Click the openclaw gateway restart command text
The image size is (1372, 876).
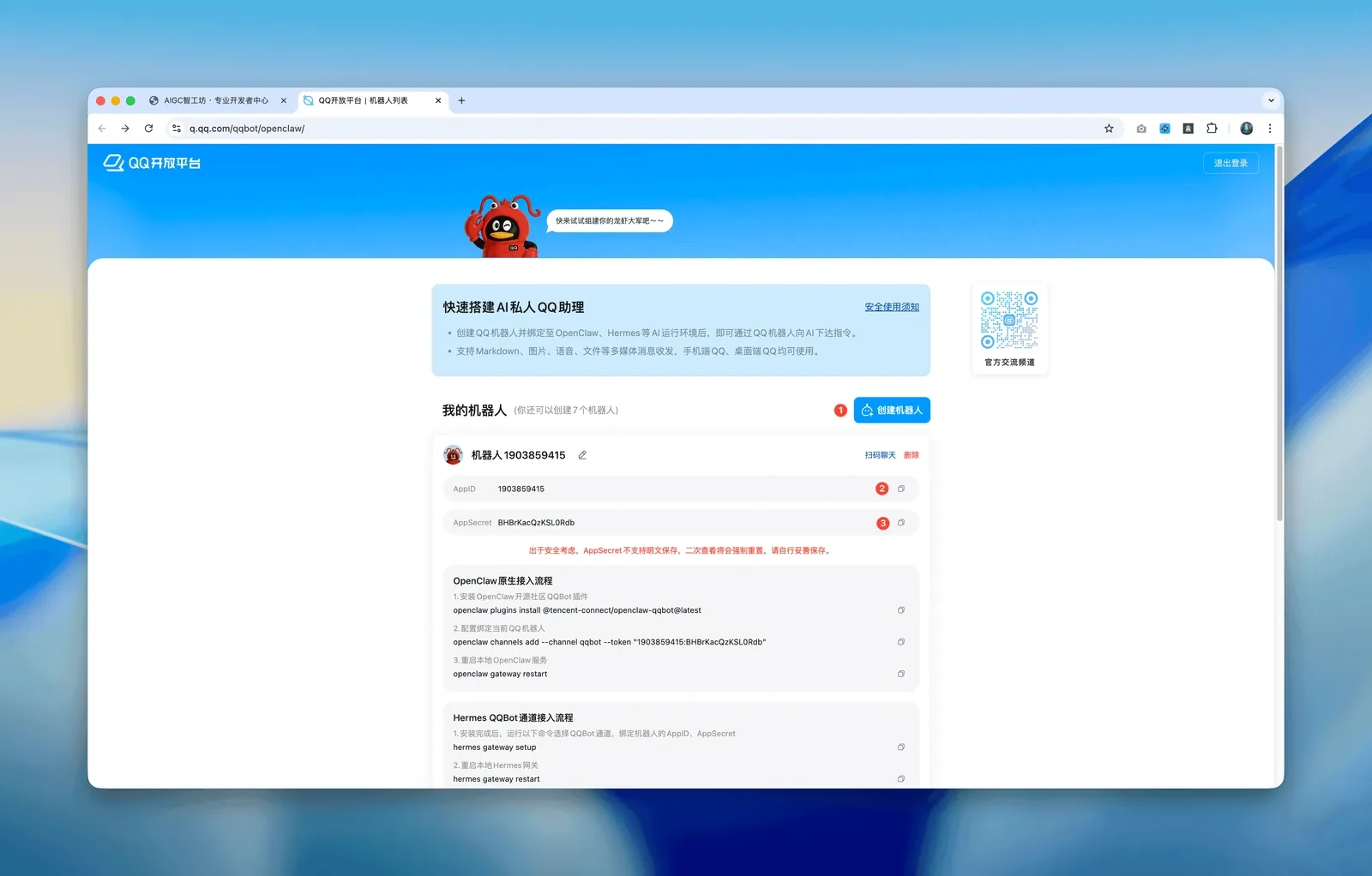click(500, 674)
